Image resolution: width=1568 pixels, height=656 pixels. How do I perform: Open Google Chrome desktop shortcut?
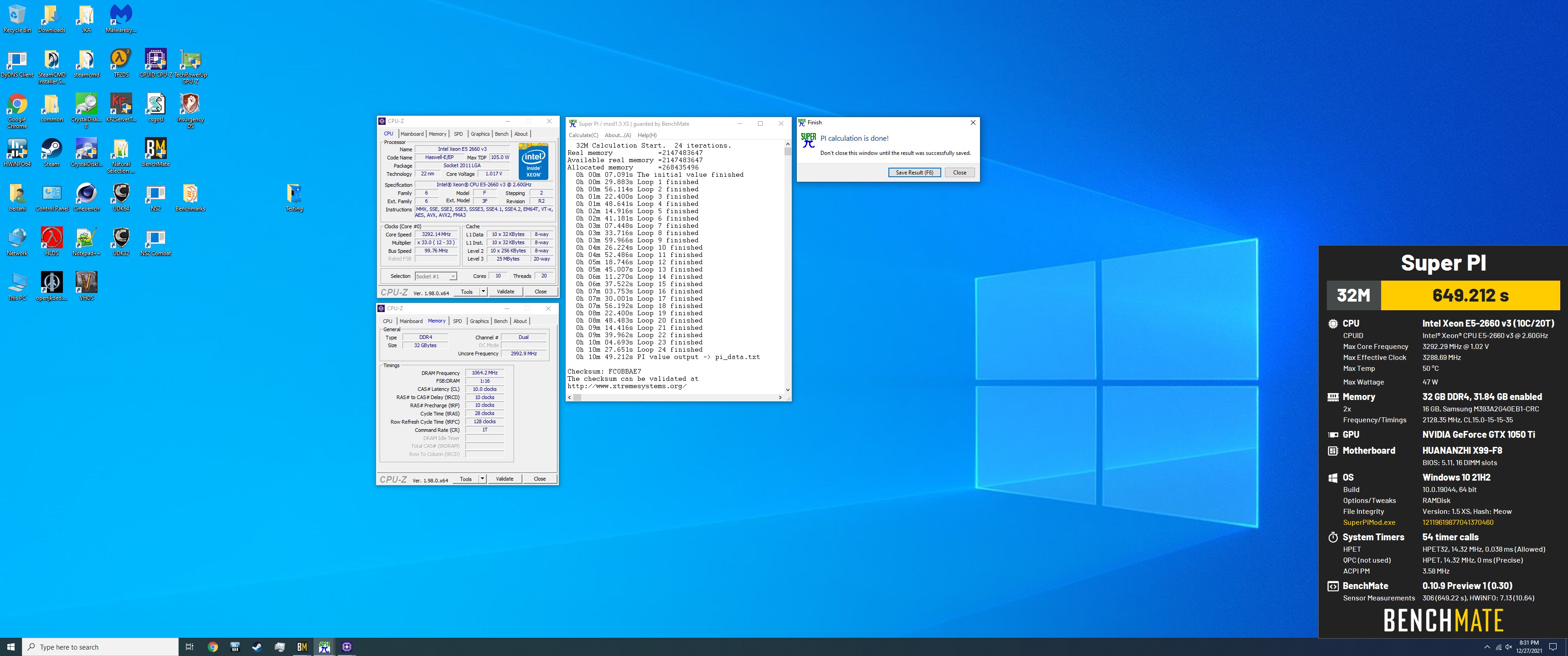[x=17, y=111]
